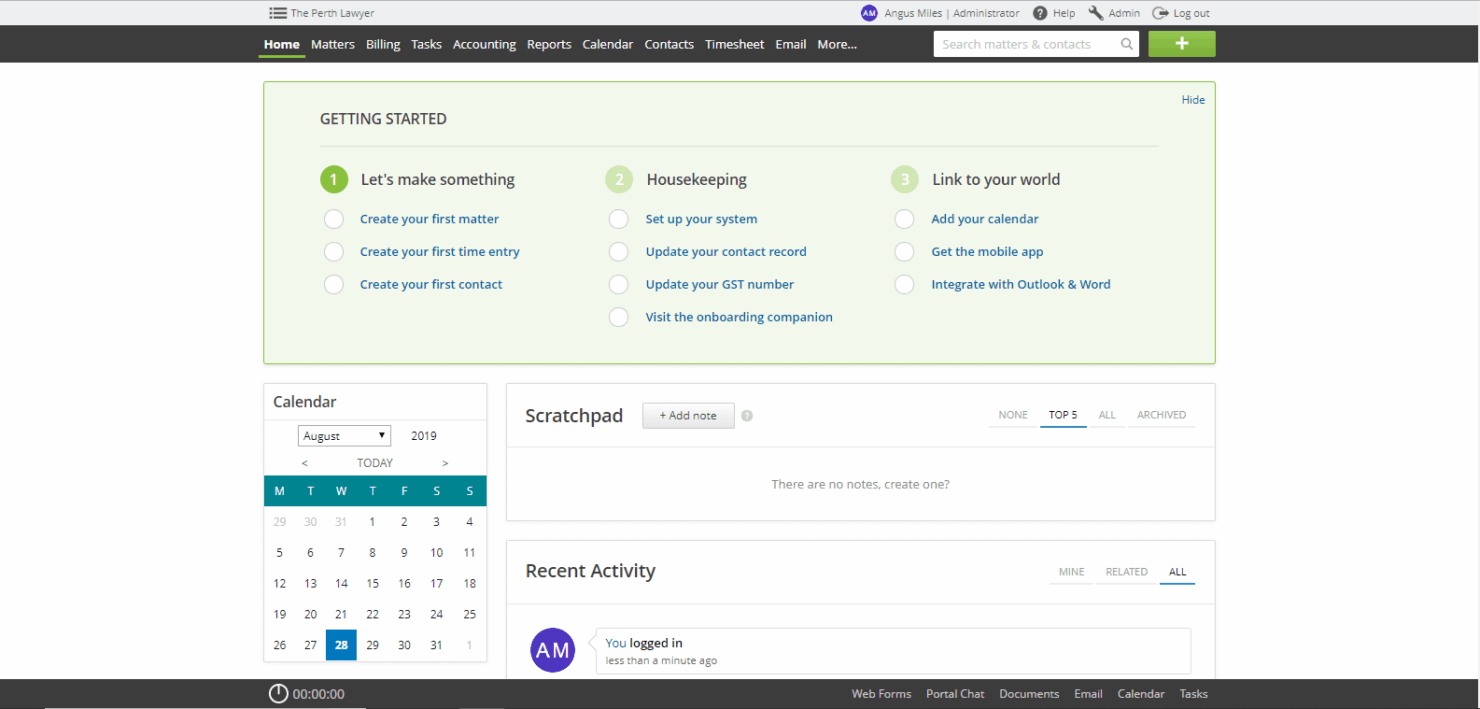Viewport: 1480px width, 709px height.
Task: Select Recent Activity ALL tab
Action: [x=1178, y=572]
